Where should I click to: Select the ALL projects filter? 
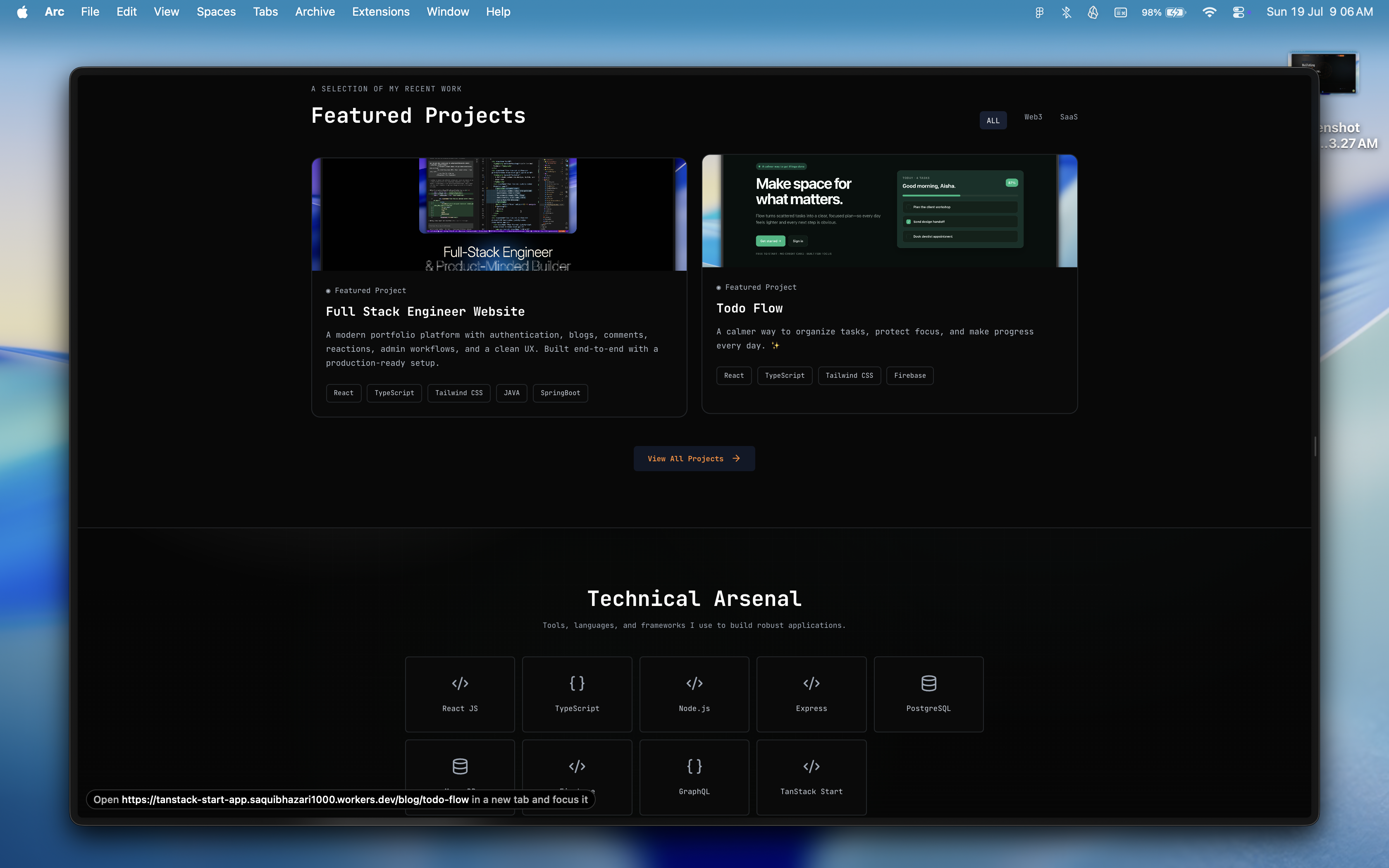(993, 121)
